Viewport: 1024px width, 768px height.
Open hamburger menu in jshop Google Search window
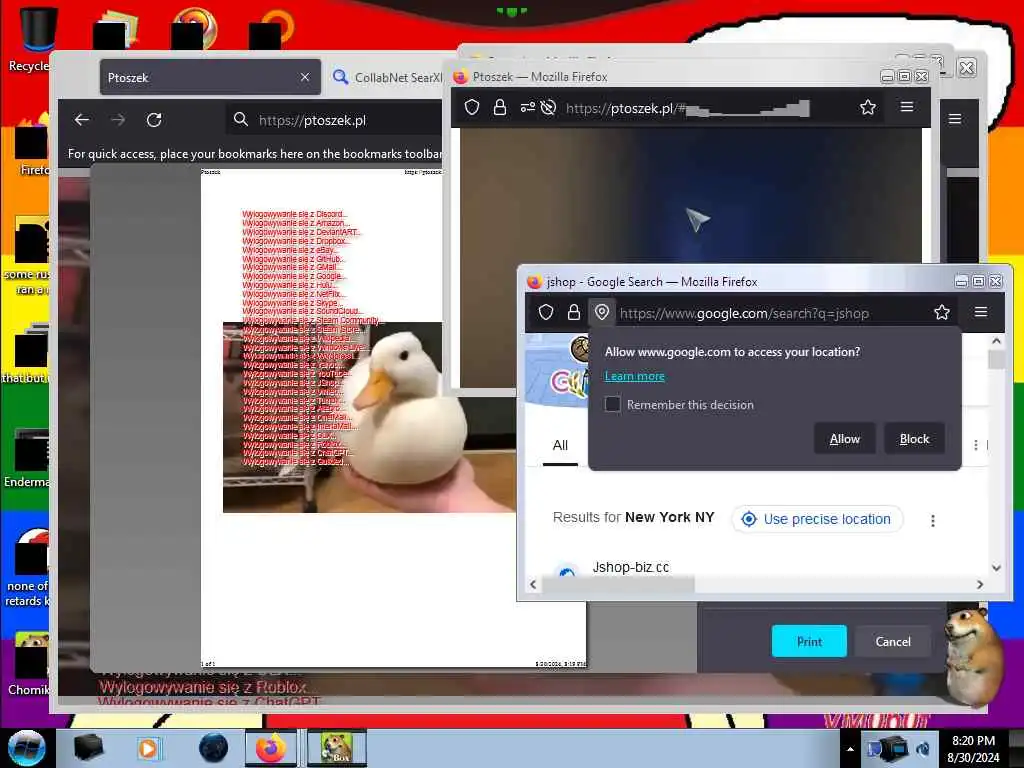click(980, 312)
